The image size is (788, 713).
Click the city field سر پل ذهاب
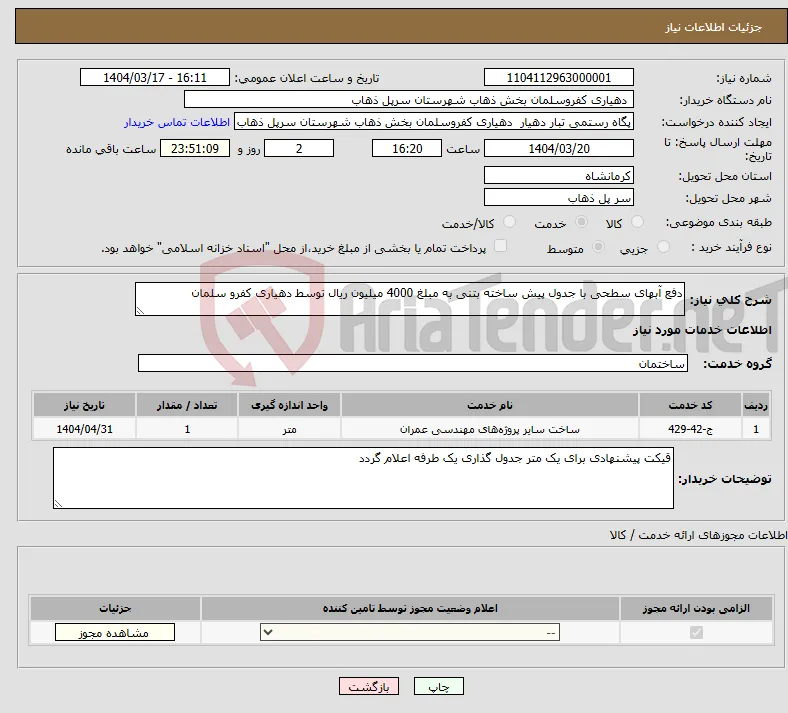coord(559,197)
